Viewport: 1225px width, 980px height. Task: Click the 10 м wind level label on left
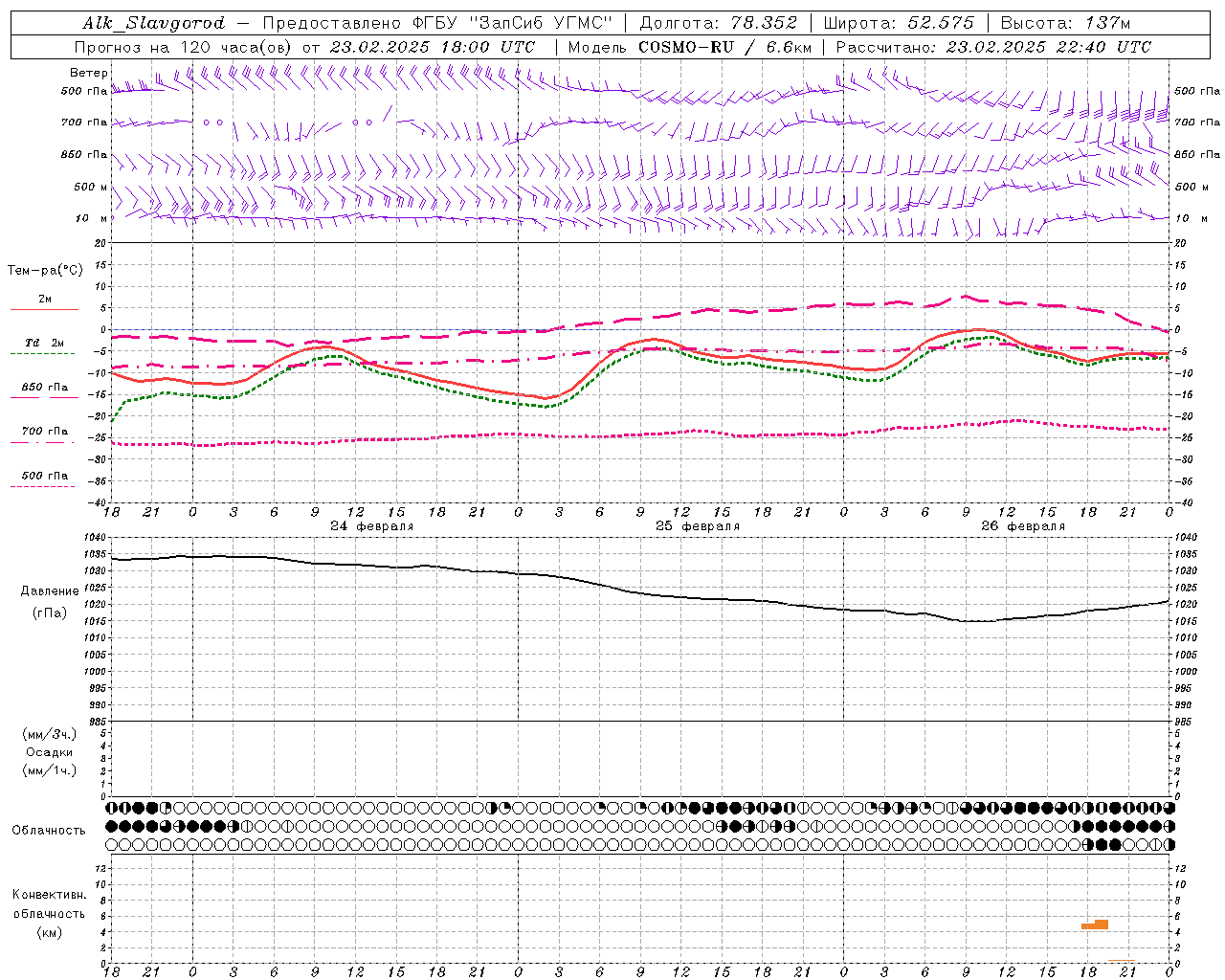[x=92, y=219]
